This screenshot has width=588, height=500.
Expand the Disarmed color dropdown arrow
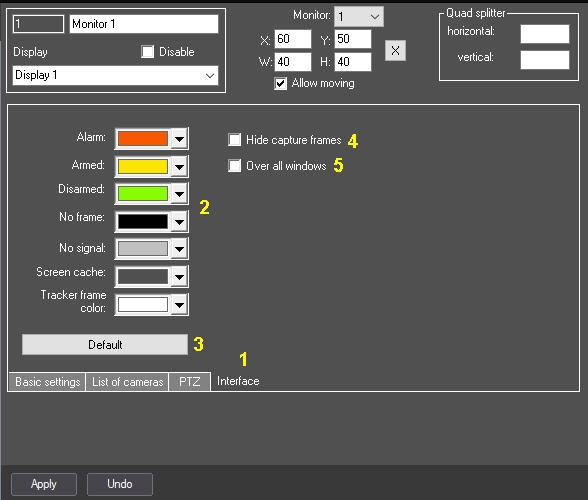coord(179,194)
